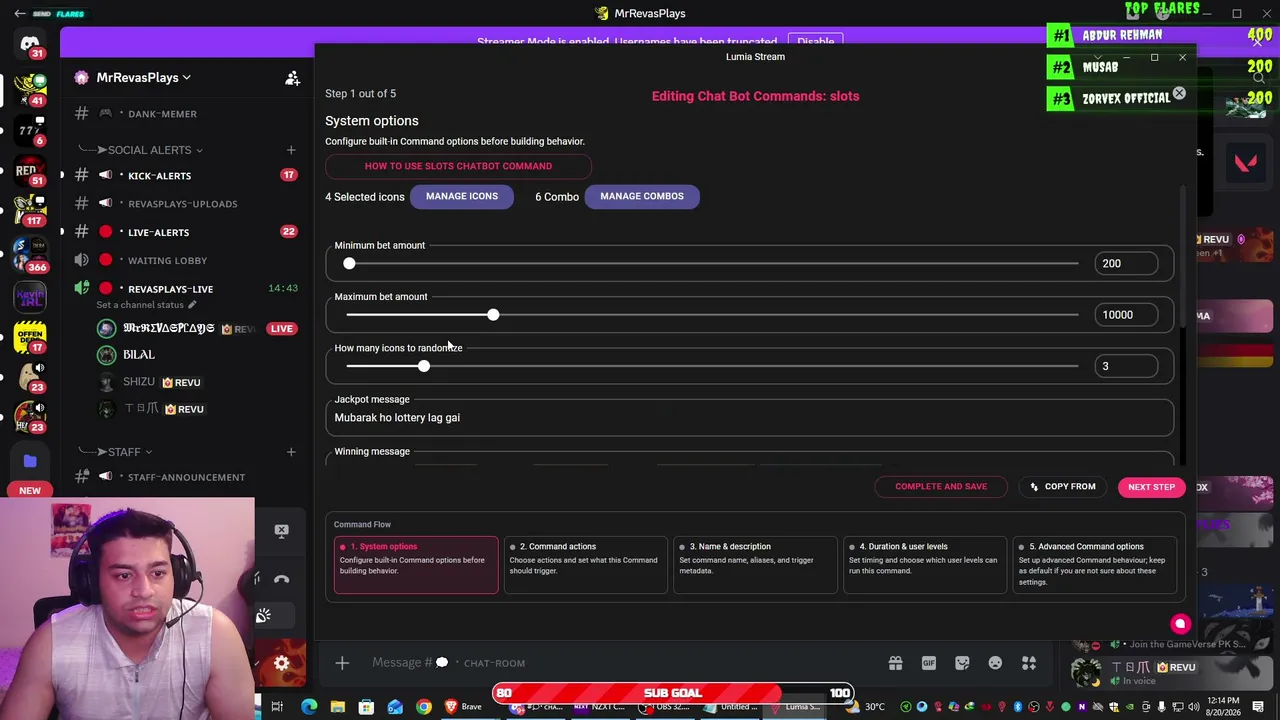The width and height of the screenshot is (1280, 720).
Task: Open the sticker picker
Action: tap(962, 663)
